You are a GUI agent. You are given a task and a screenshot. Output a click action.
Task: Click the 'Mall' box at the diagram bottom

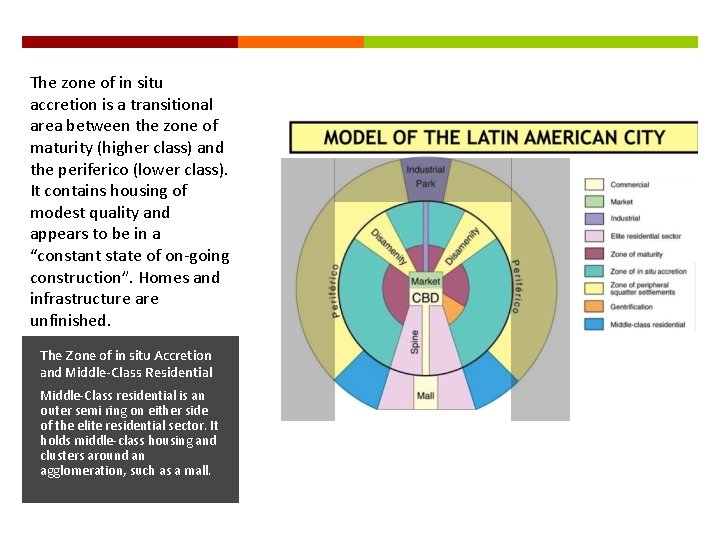coord(425,395)
